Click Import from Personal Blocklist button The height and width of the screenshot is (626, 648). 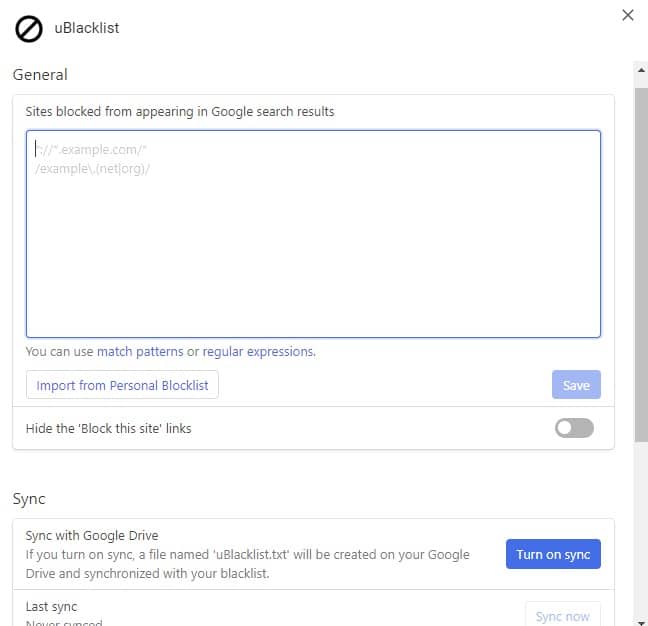click(x=122, y=385)
